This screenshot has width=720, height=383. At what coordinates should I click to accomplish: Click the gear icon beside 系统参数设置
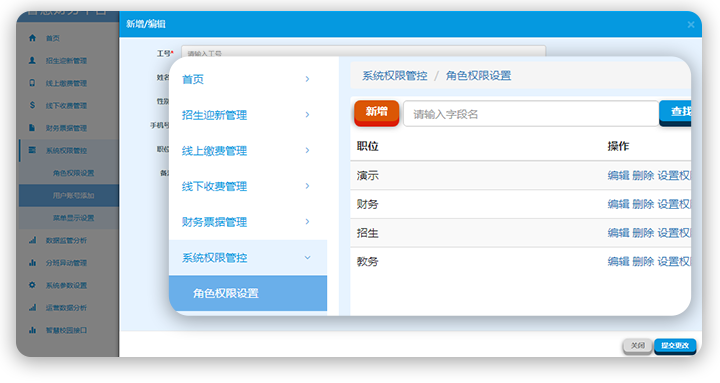coord(32,285)
